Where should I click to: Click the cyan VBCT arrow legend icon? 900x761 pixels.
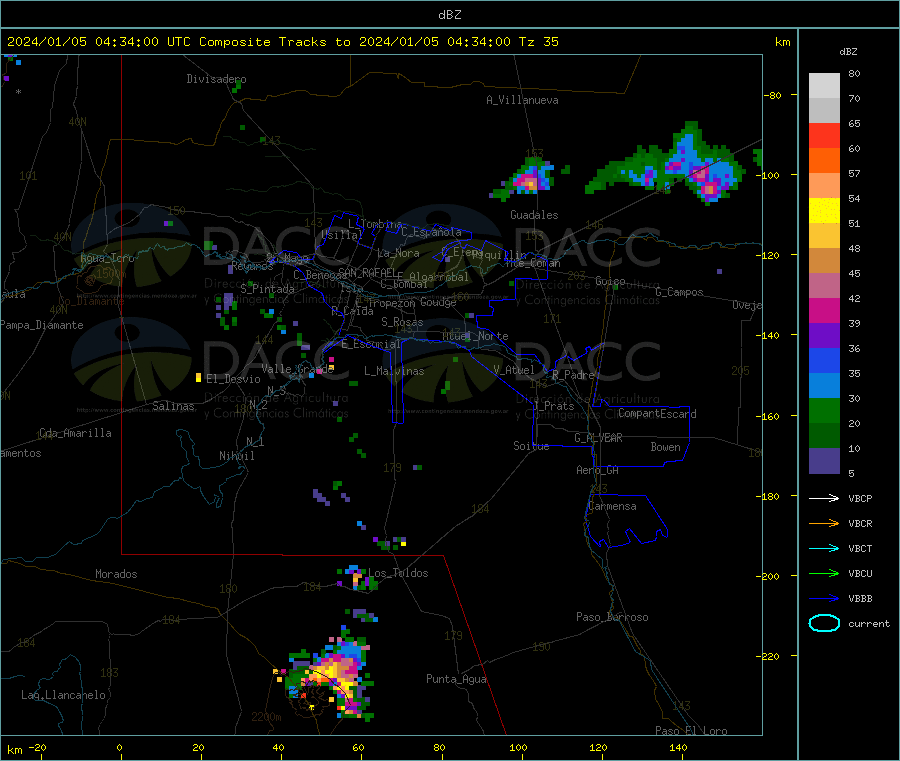point(824,548)
